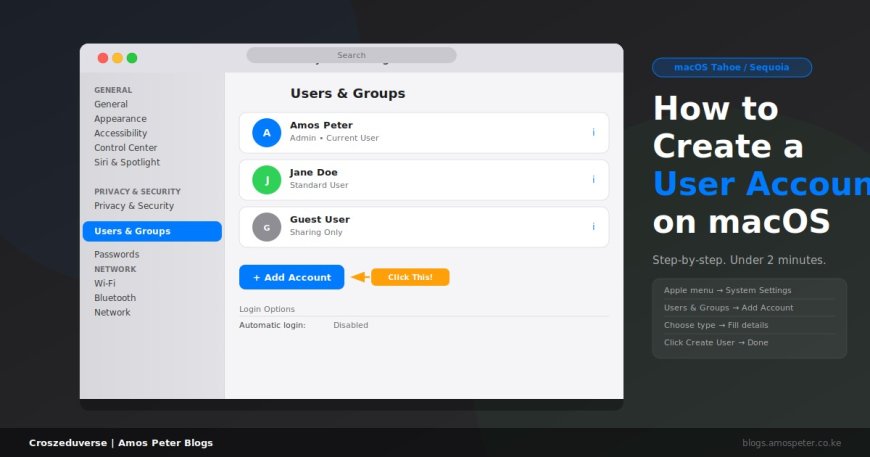Viewport: 870px width, 457px height.
Task: Click the Users & Groups heading
Action: 348,93
